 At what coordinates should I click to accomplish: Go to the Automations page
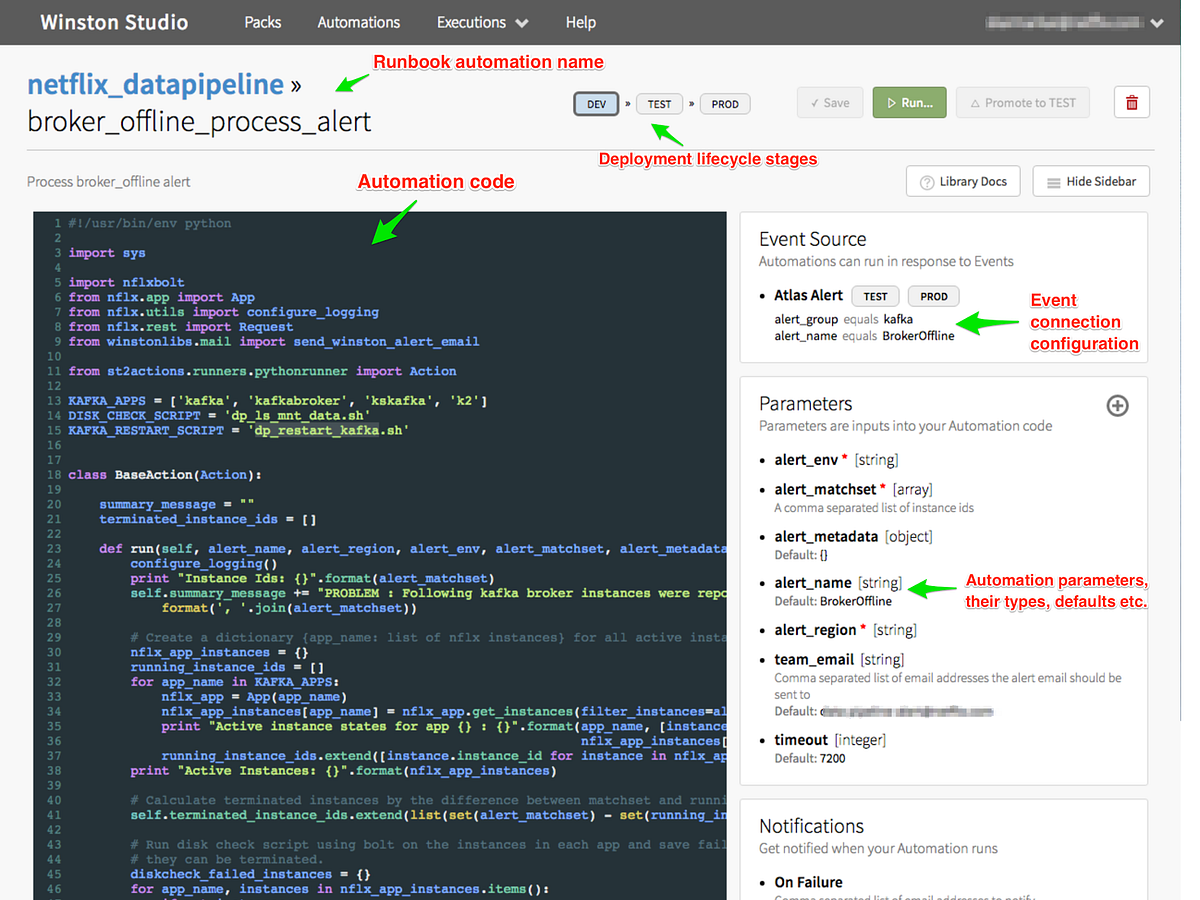pos(359,22)
